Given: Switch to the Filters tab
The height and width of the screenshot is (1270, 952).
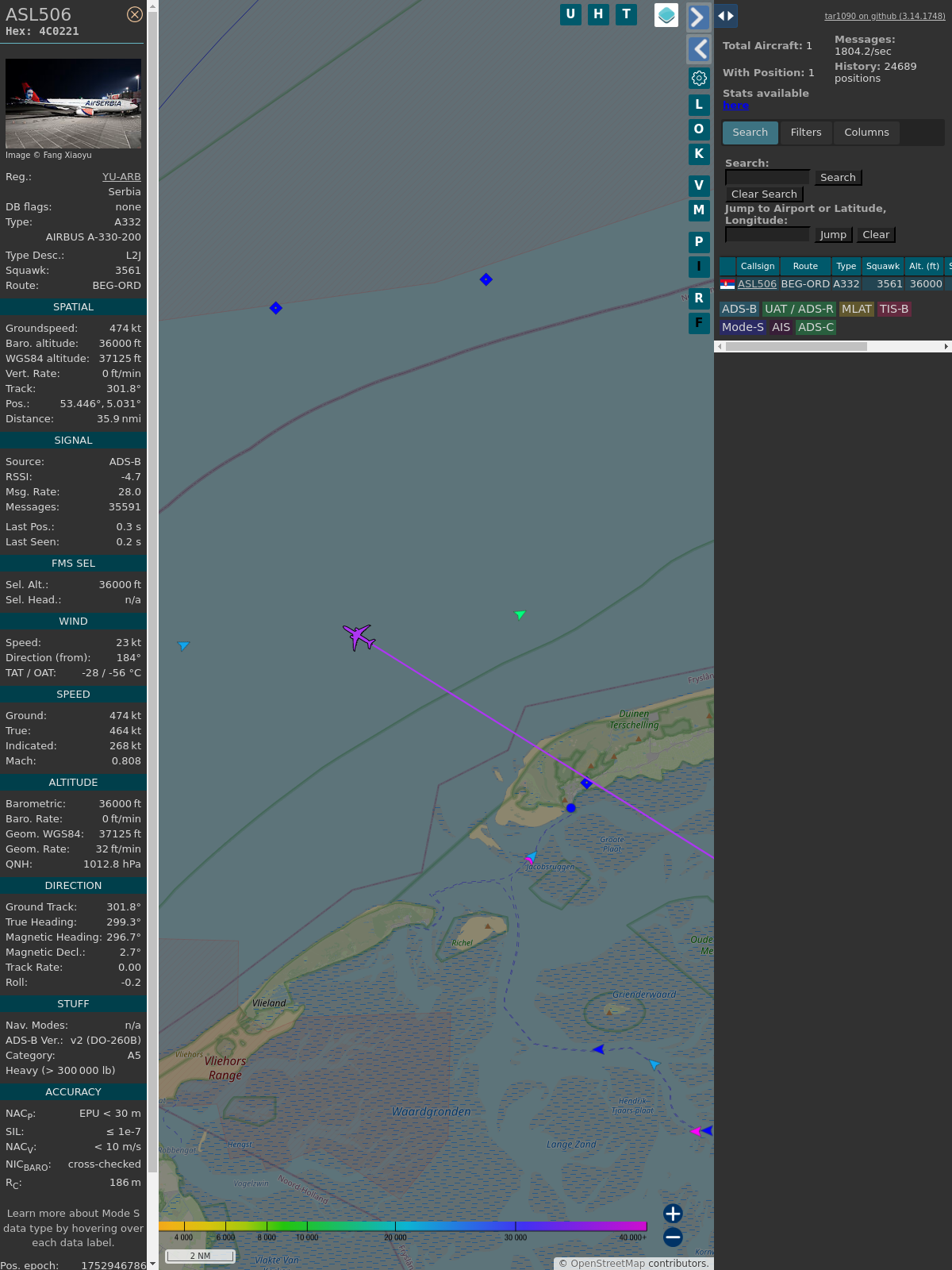Looking at the screenshot, I should click(x=805, y=133).
